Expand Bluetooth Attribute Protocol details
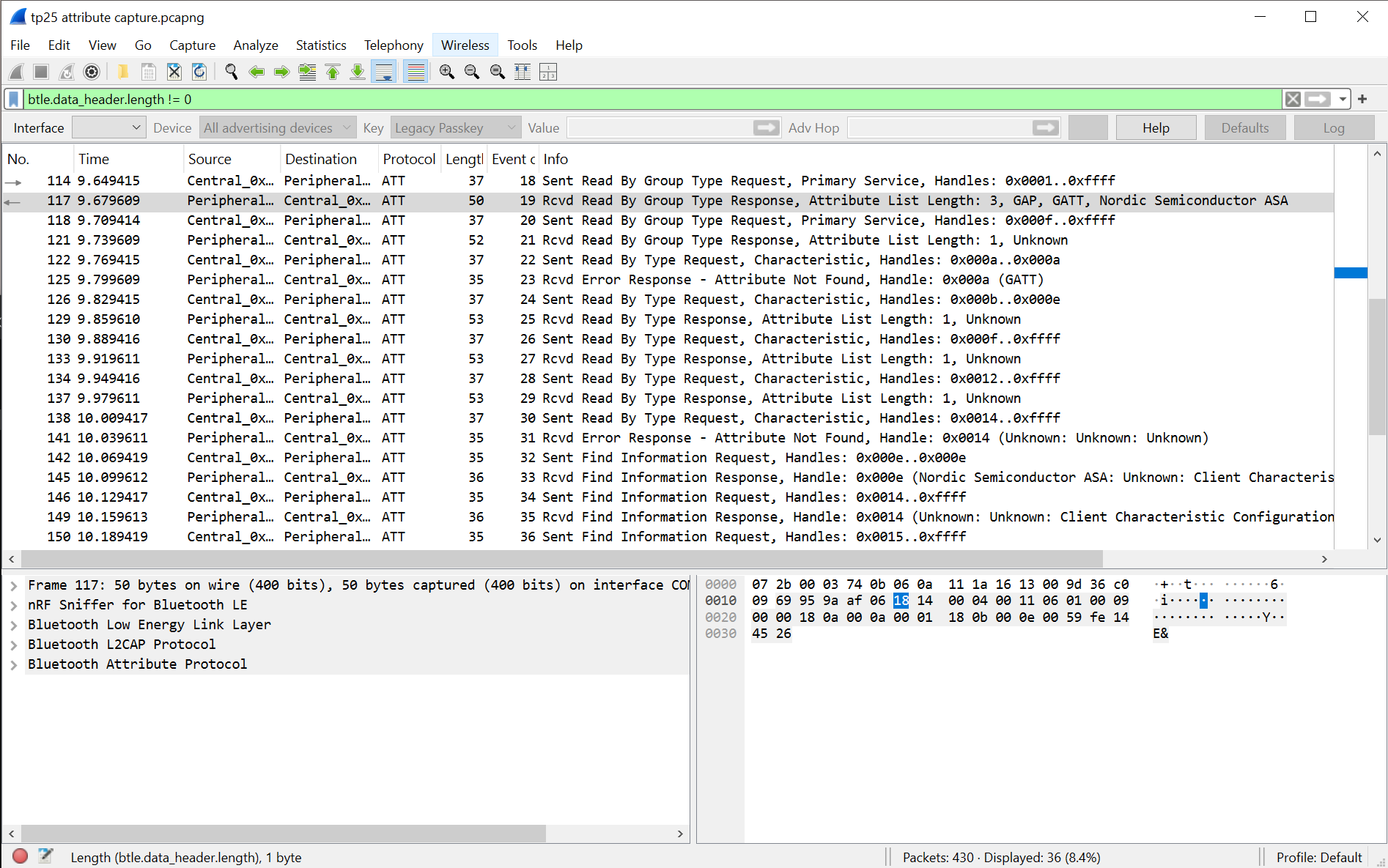The image size is (1388, 868). (x=14, y=664)
